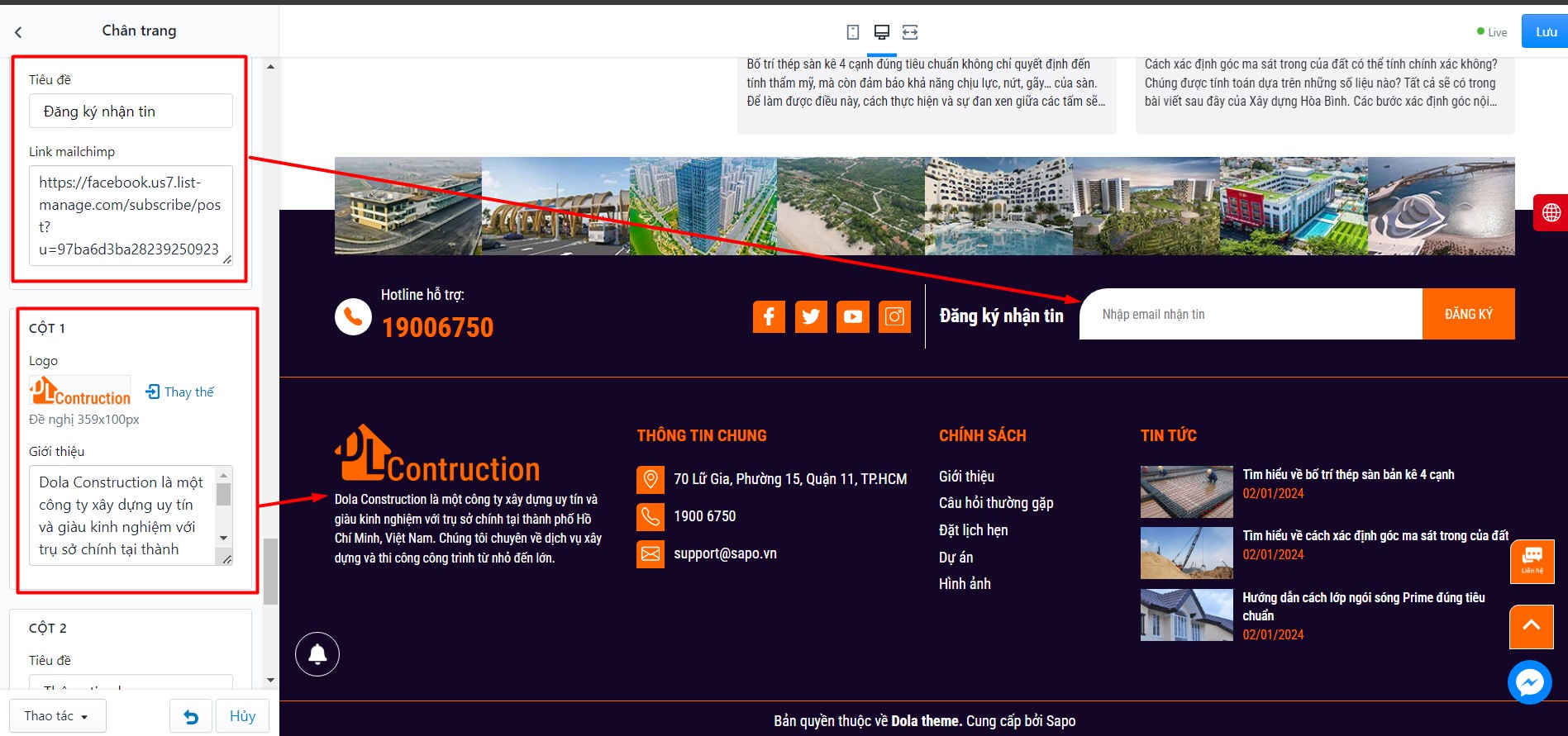
Task: Open the Thao tác dropdown
Action: point(58,716)
